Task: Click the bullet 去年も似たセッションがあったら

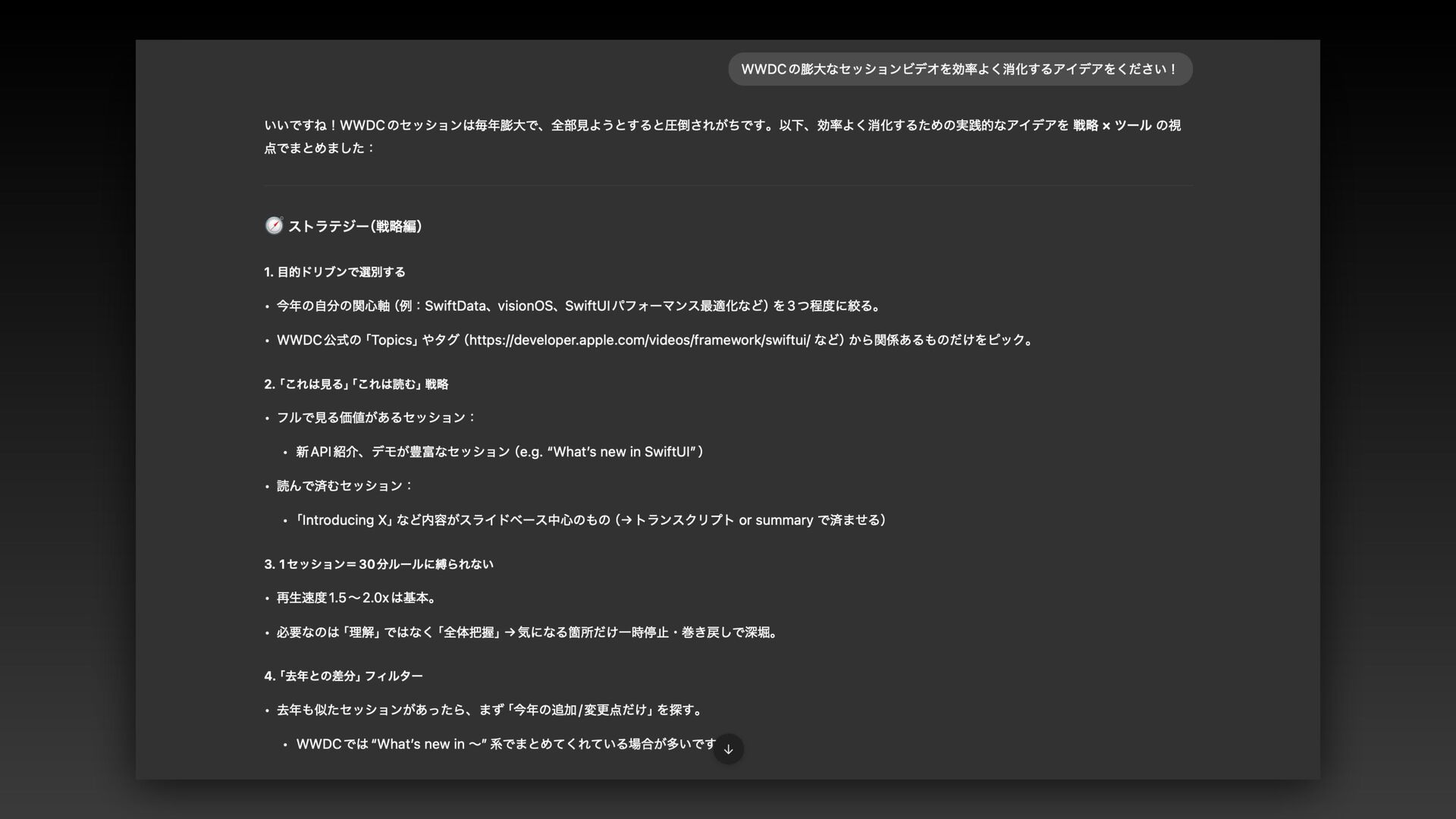Action: [491, 711]
